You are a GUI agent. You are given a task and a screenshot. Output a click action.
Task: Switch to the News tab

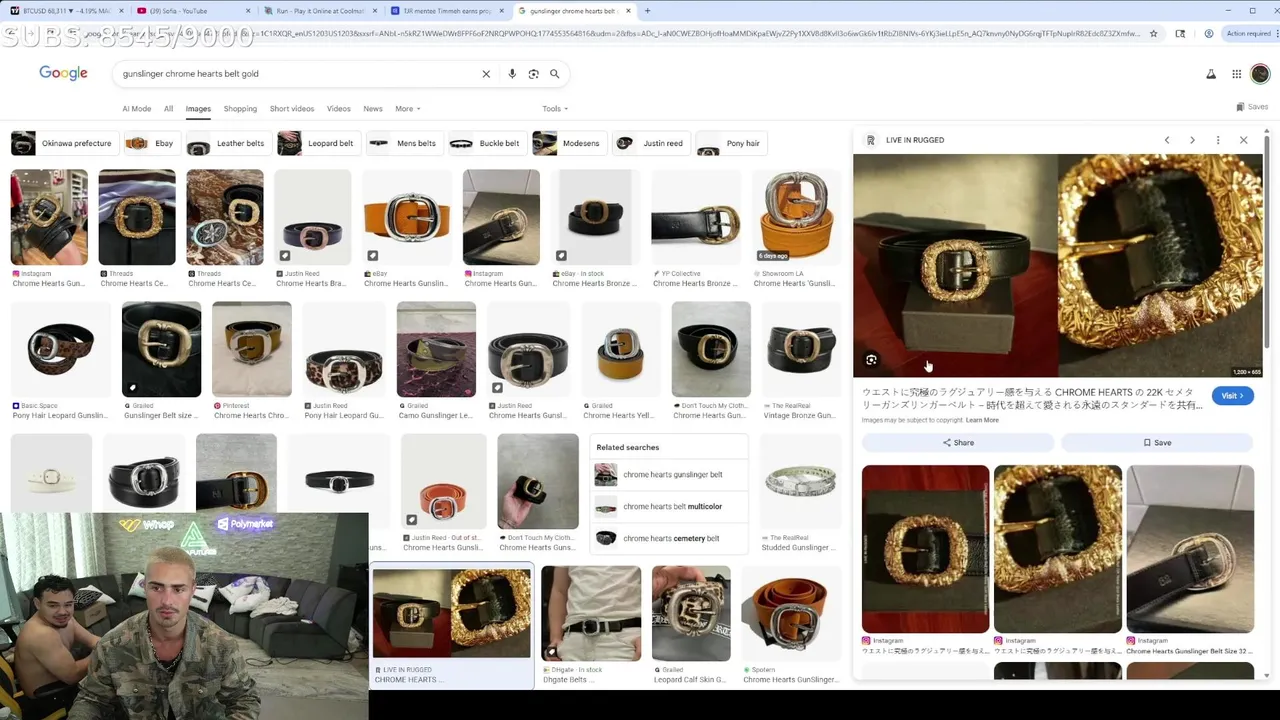[373, 109]
